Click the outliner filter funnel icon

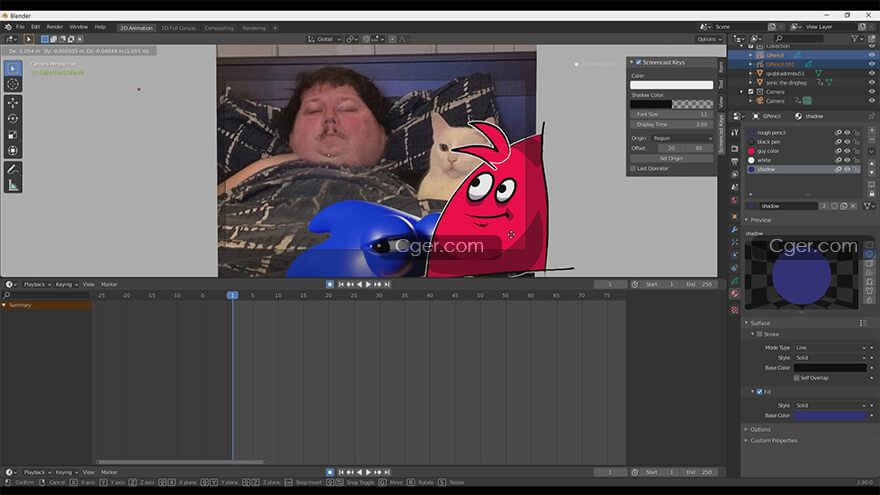coord(855,39)
